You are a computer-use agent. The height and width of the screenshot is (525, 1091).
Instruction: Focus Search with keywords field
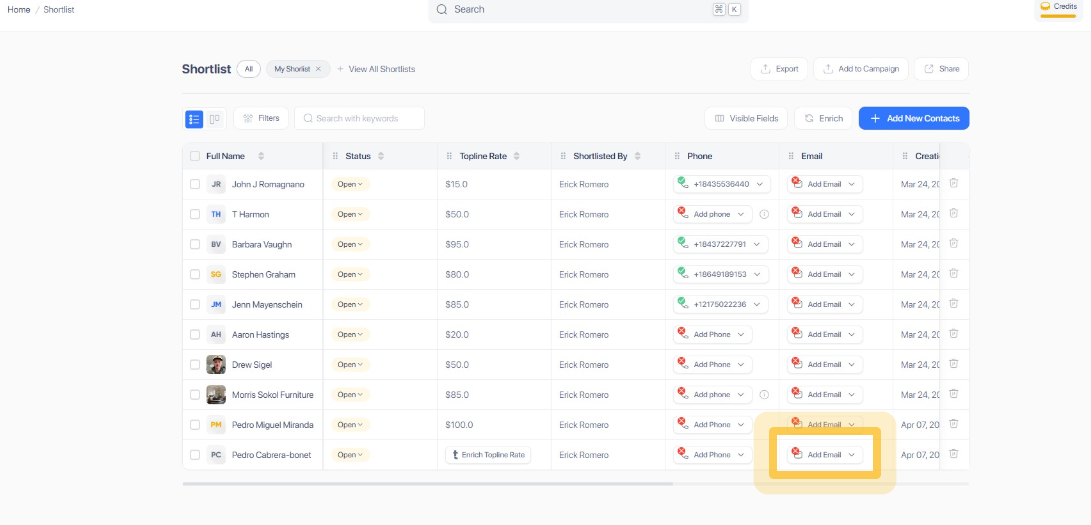tap(359, 118)
